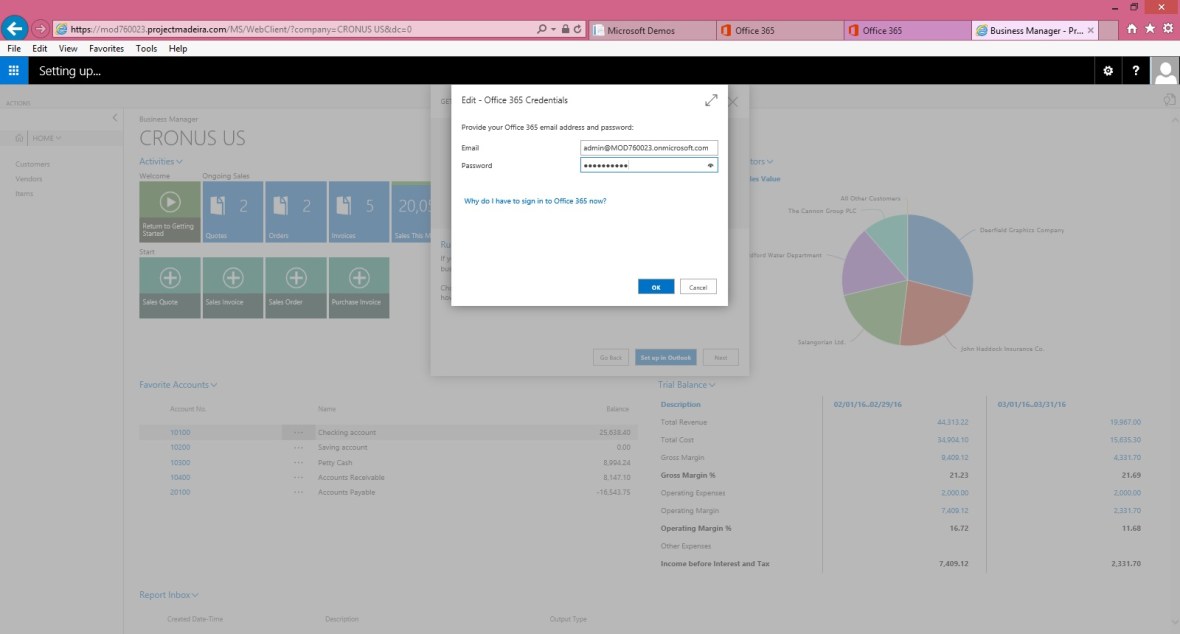Expand the Trial Balance section

click(x=686, y=385)
